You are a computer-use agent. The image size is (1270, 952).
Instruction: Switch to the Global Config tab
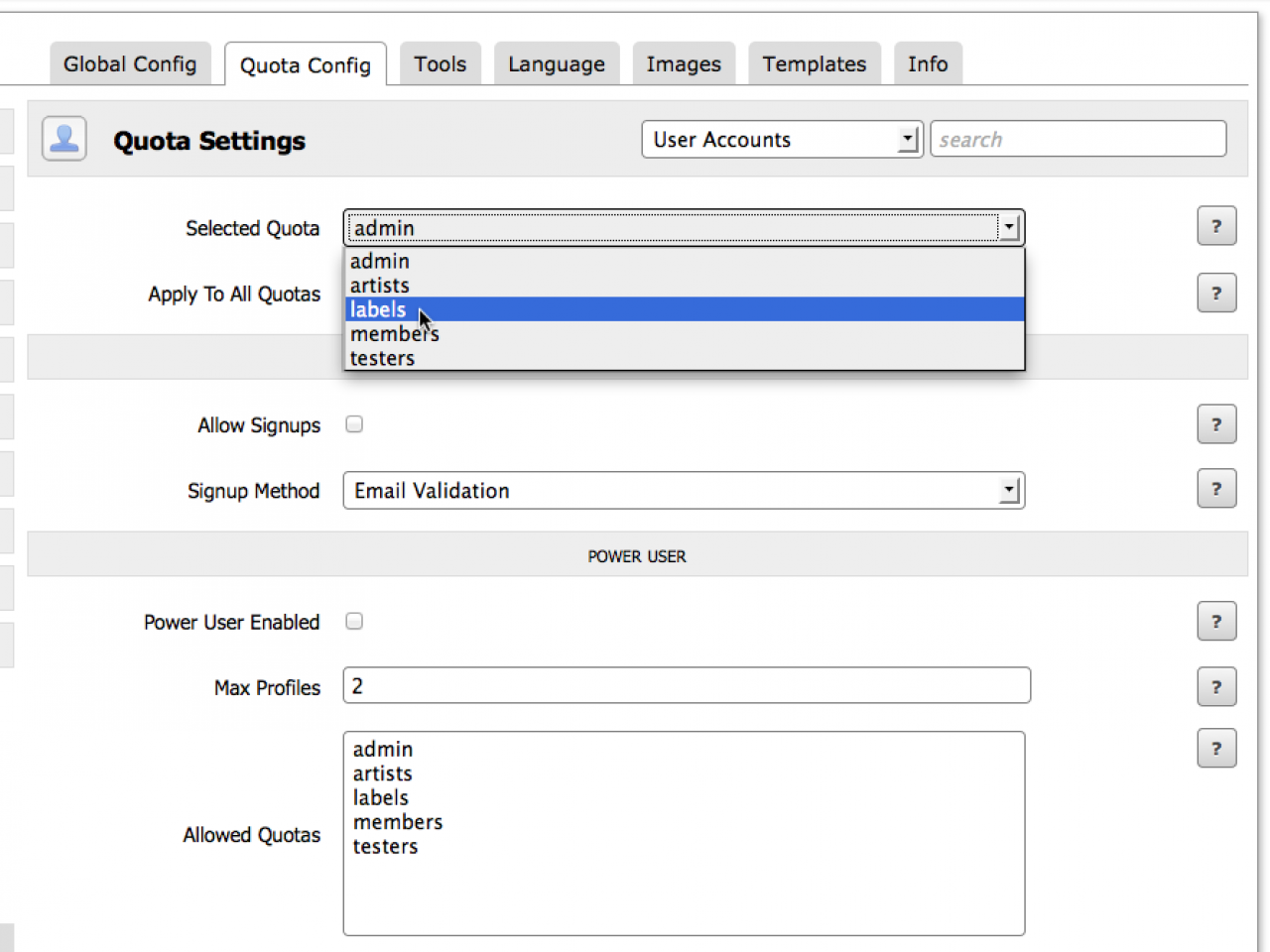coord(130,64)
